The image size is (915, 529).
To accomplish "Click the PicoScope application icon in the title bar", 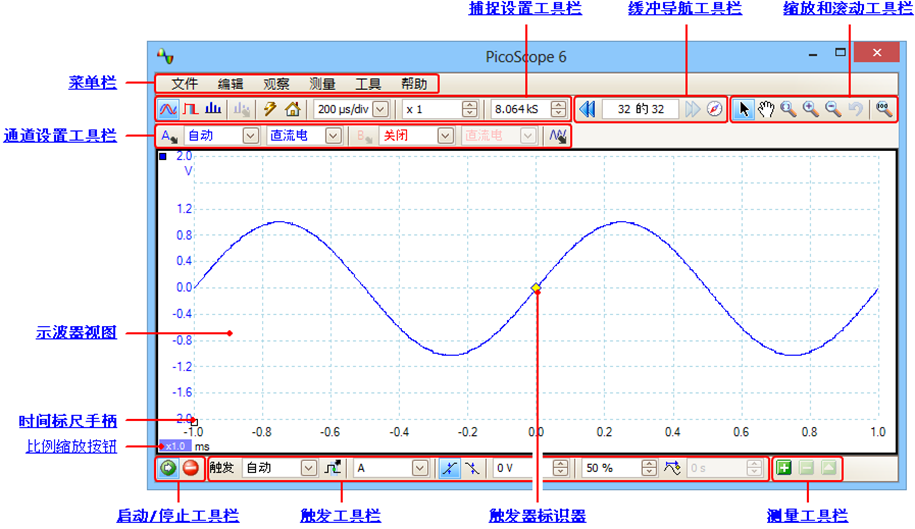I will 166,56.
